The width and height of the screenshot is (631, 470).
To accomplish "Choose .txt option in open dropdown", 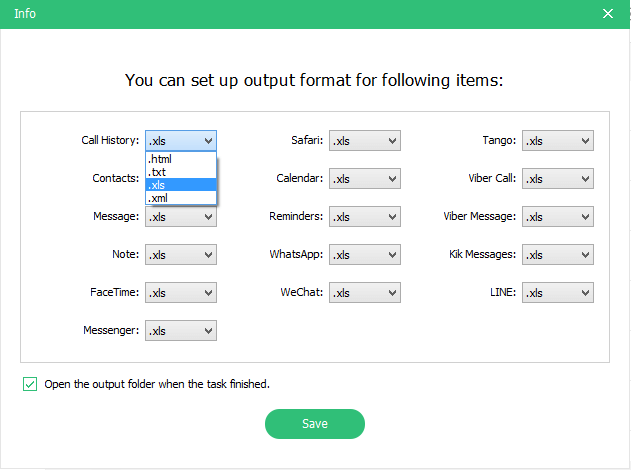I will click(180, 172).
